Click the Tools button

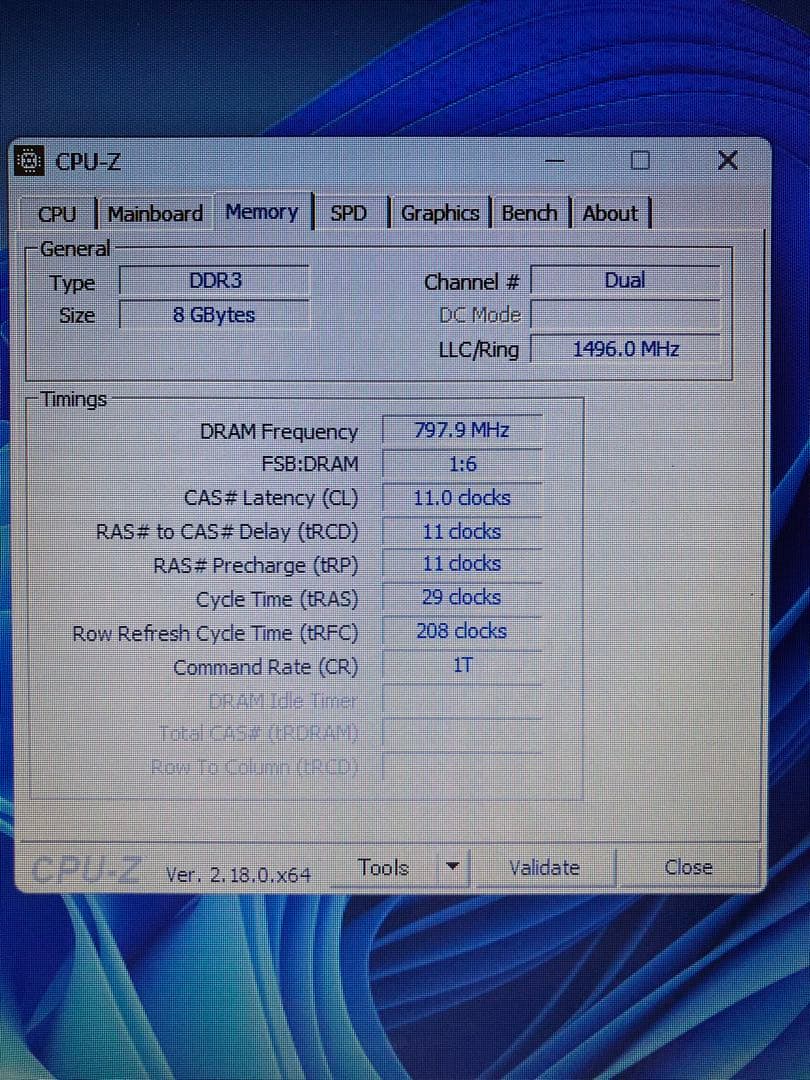point(383,867)
